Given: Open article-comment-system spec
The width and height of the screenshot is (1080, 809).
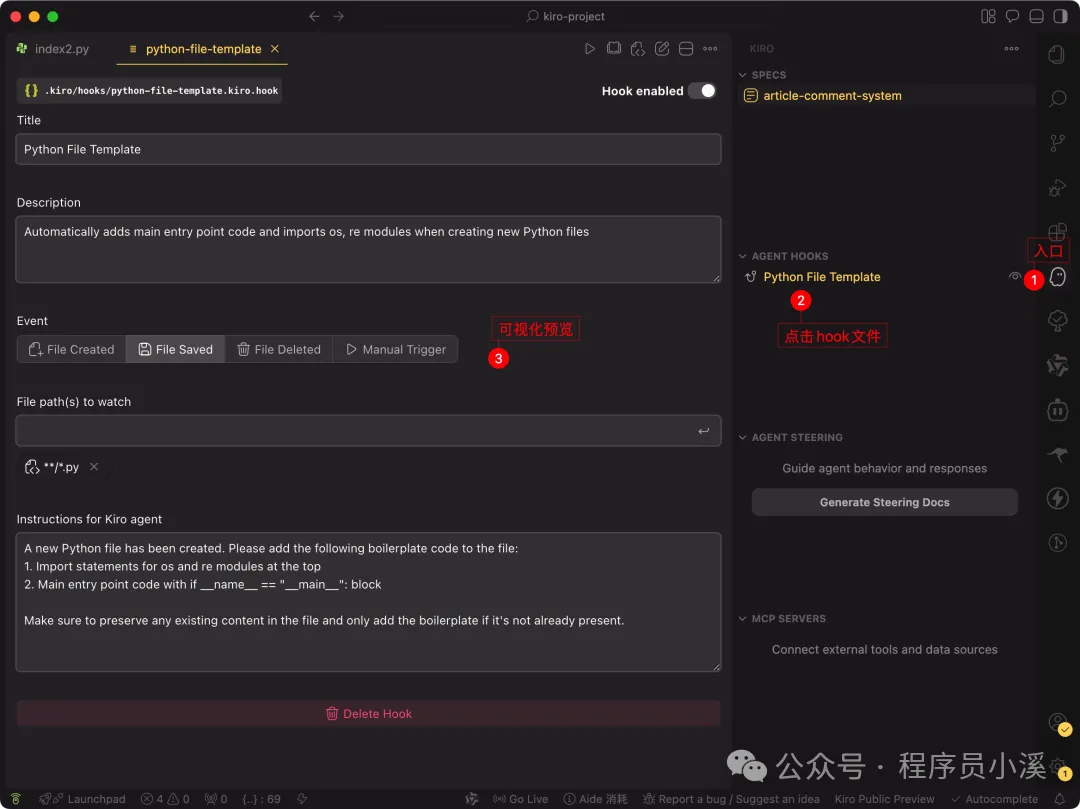Looking at the screenshot, I should (832, 96).
